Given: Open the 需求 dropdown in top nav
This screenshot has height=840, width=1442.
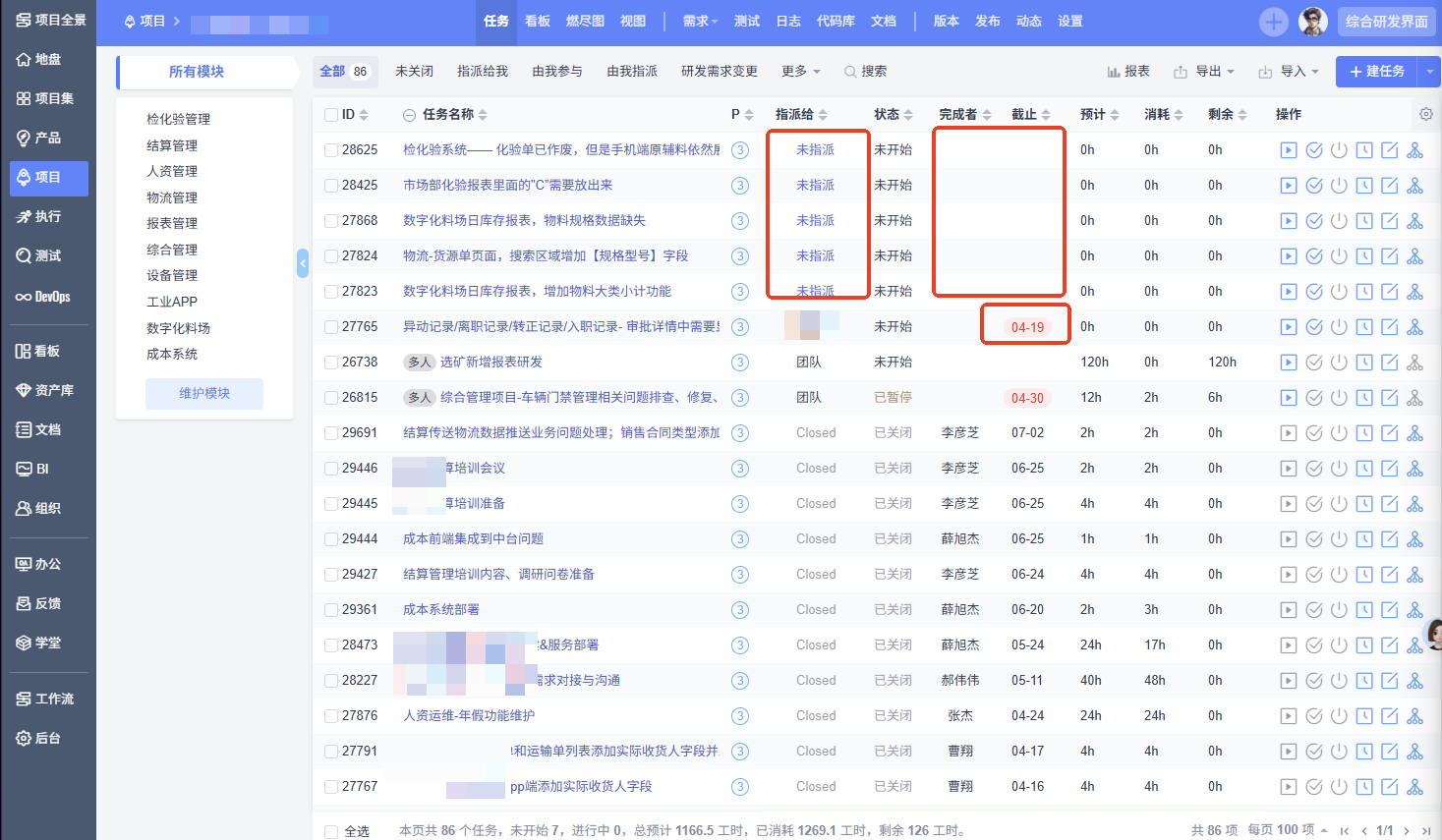Looking at the screenshot, I should (x=700, y=21).
